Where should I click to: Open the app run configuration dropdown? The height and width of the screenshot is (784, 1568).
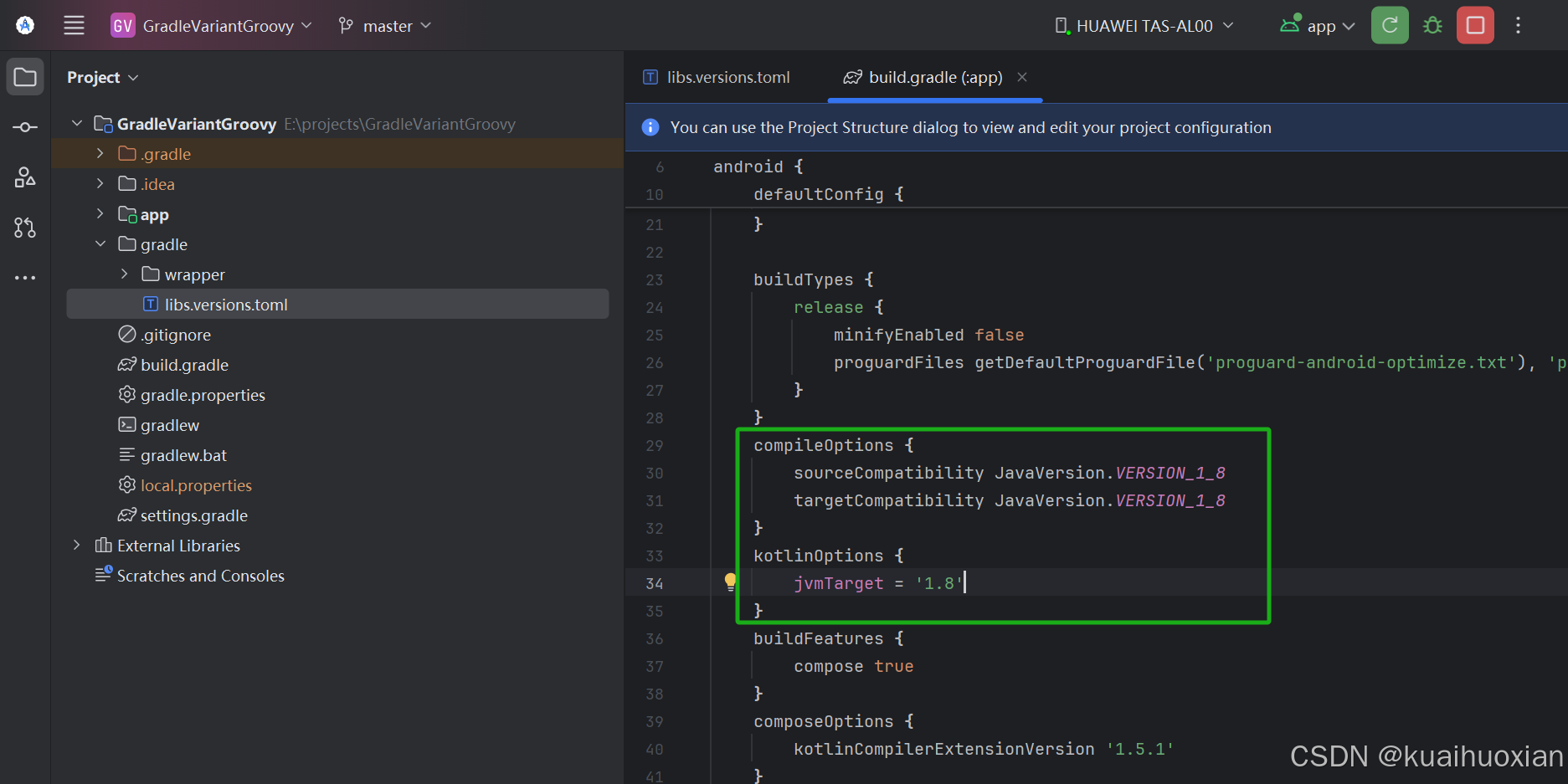tap(1317, 25)
